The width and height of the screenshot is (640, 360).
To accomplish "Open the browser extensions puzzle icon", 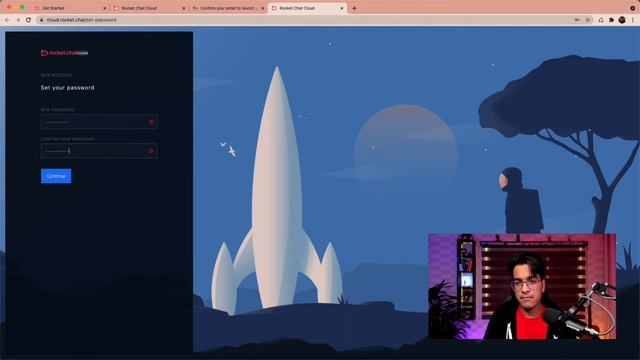I will pos(611,20).
